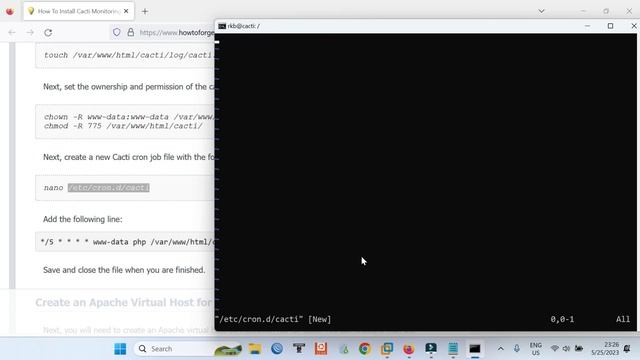Open the orange square app icon in taskbar
Image resolution: width=640 pixels, height=360 pixels.
click(321, 349)
